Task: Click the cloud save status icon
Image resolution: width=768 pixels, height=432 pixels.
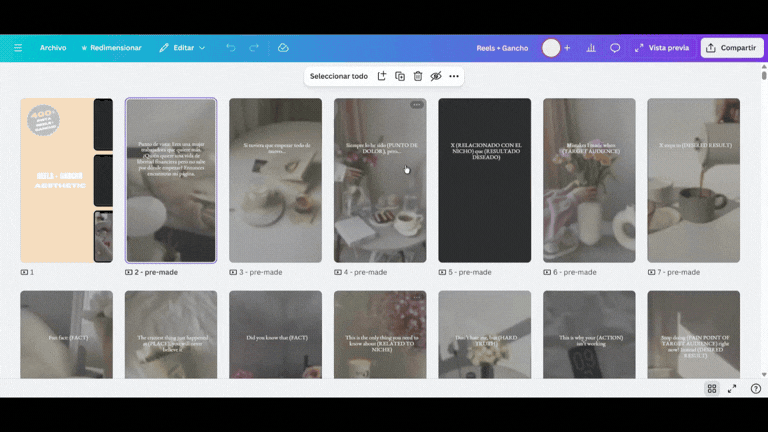Action: pos(283,48)
